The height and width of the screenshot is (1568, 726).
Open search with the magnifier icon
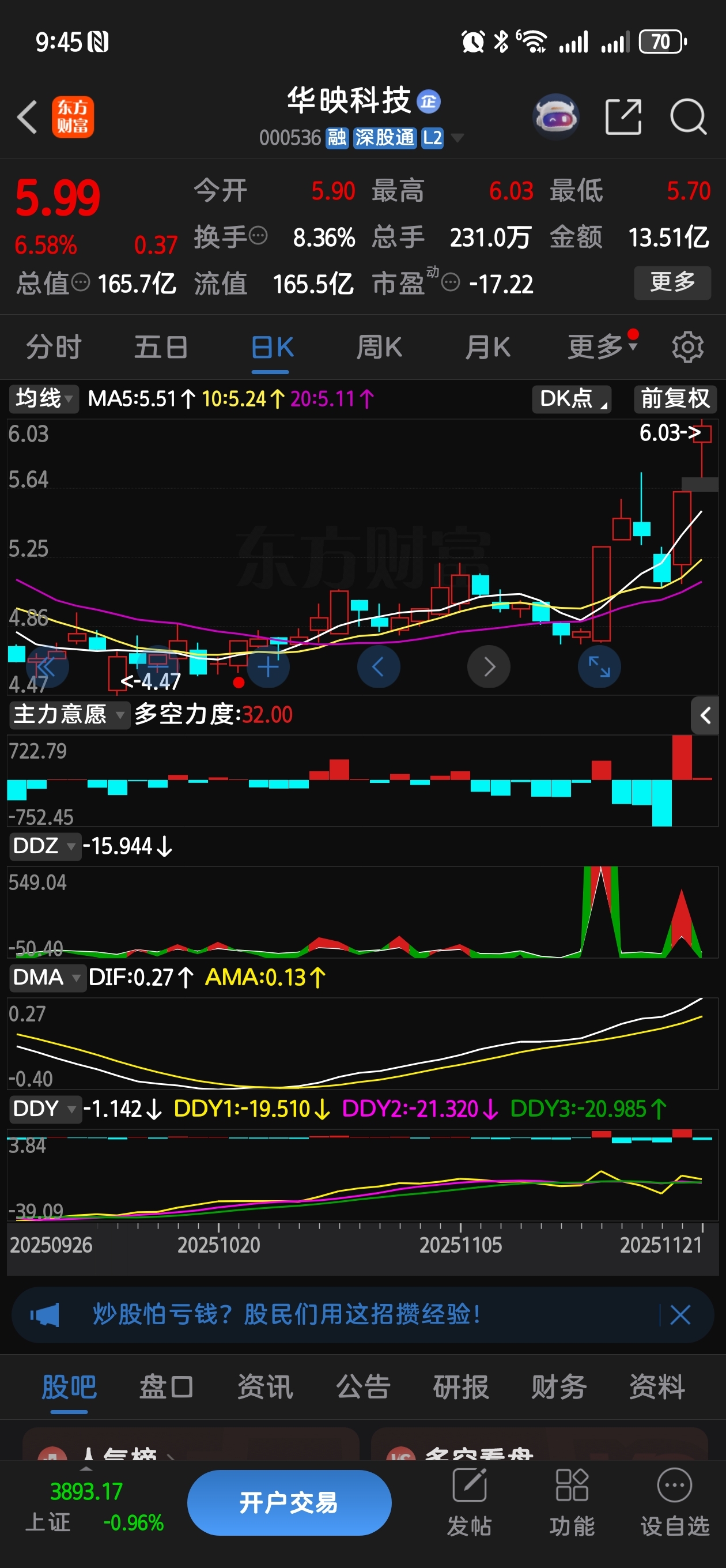pos(689,116)
